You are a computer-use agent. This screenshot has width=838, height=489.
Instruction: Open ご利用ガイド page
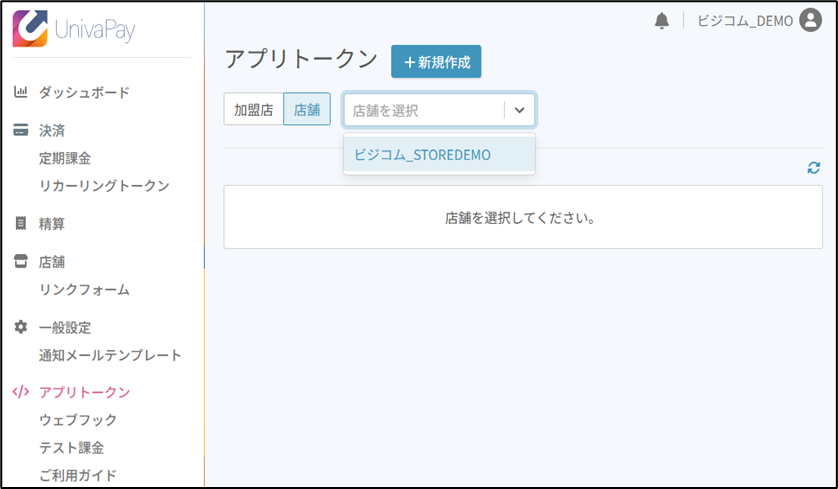click(x=78, y=475)
